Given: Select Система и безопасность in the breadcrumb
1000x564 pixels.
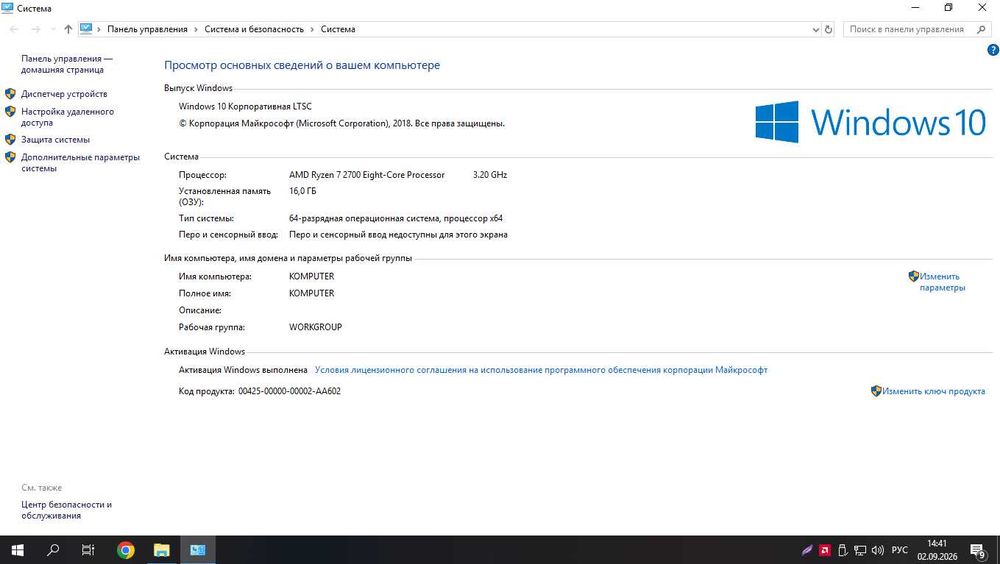Looking at the screenshot, I should (254, 29).
